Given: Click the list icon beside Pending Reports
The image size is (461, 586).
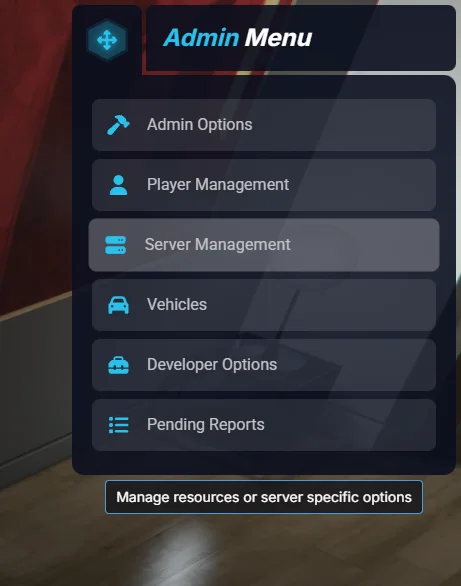Looking at the screenshot, I should point(118,425).
